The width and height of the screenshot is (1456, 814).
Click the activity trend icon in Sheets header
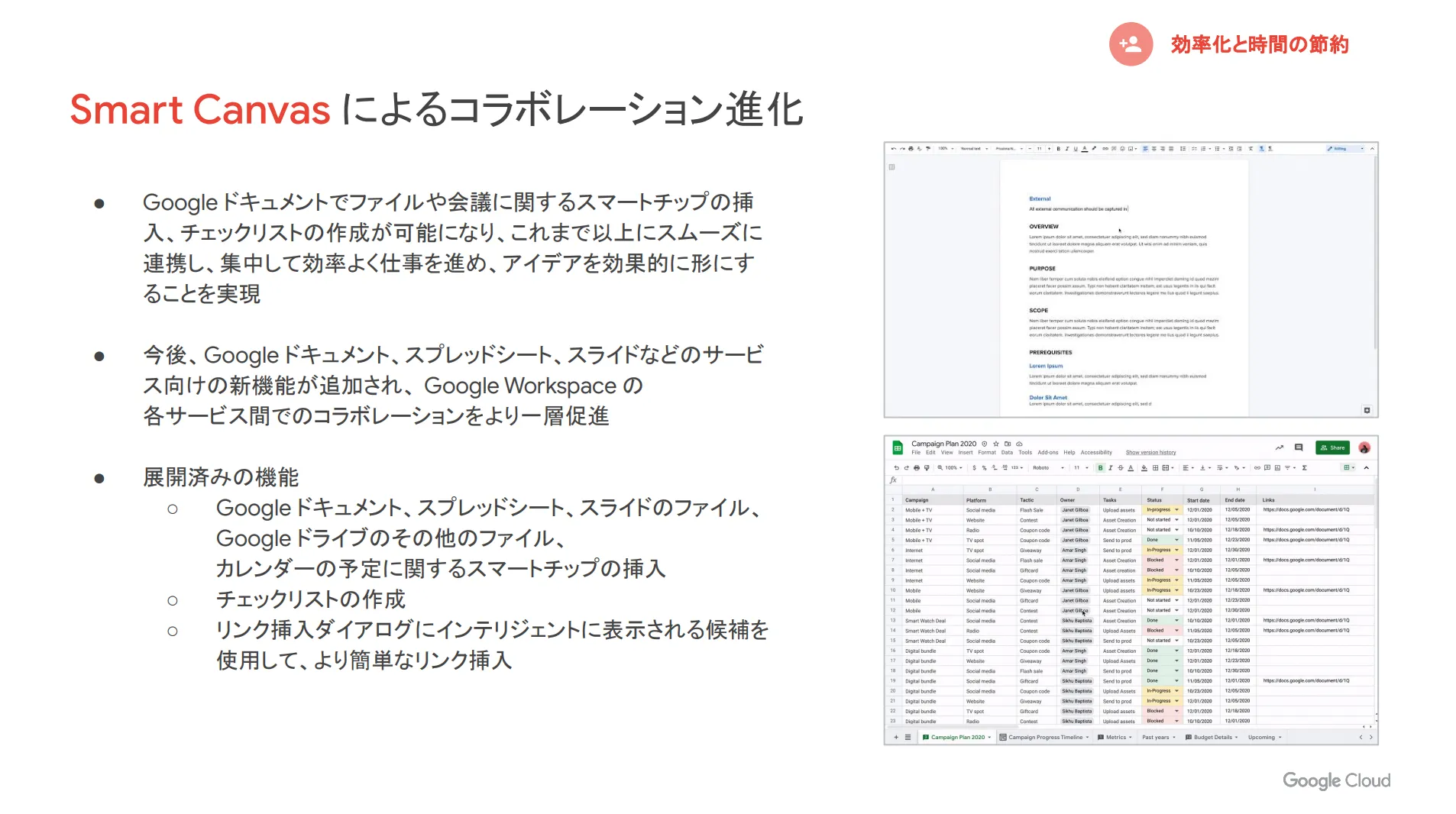[x=1279, y=447]
